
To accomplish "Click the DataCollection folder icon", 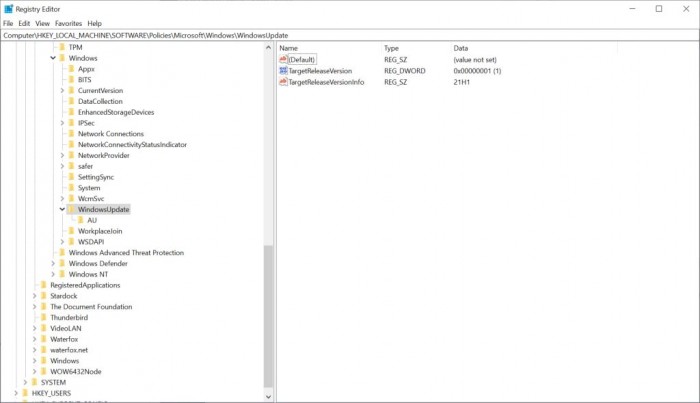I will 71,101.
